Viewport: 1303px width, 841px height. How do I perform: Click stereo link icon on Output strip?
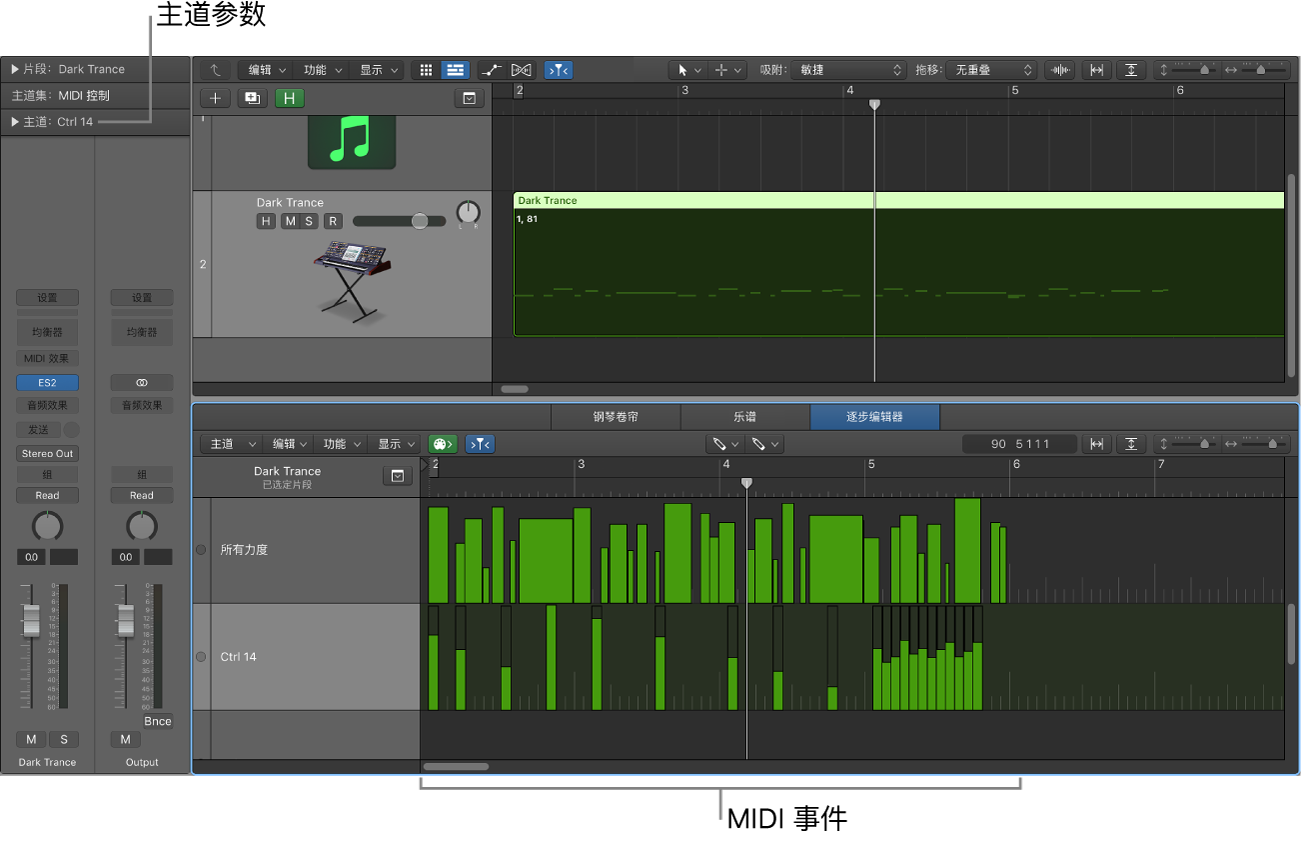142,383
